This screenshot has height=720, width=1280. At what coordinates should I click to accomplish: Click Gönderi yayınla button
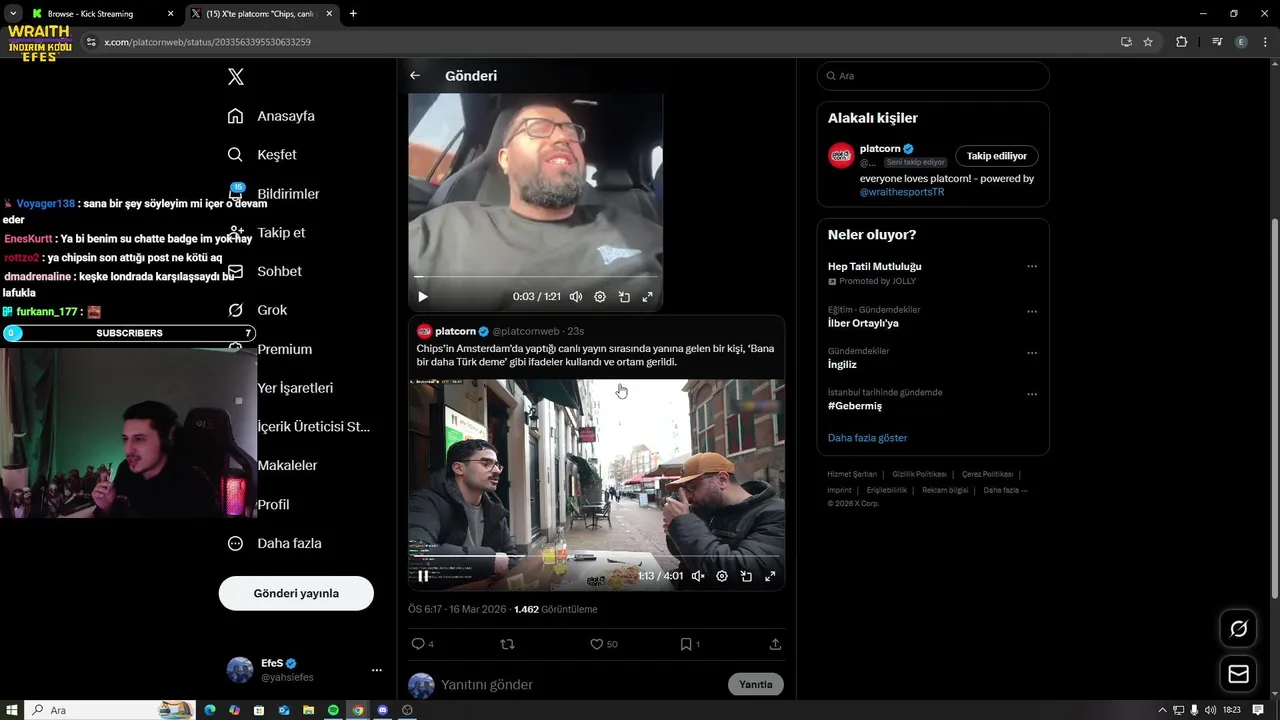296,593
